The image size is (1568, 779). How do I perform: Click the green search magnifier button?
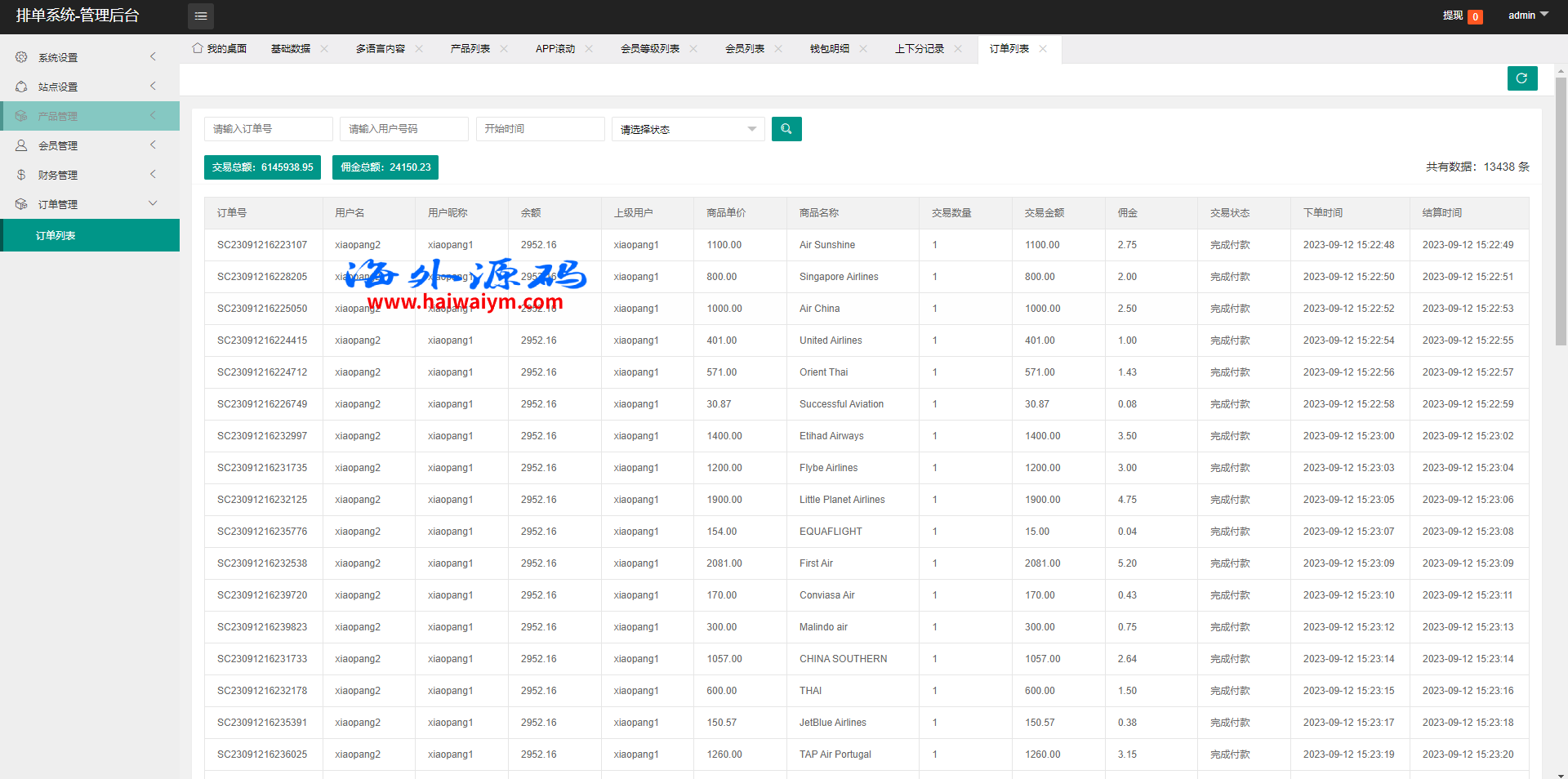tap(786, 129)
